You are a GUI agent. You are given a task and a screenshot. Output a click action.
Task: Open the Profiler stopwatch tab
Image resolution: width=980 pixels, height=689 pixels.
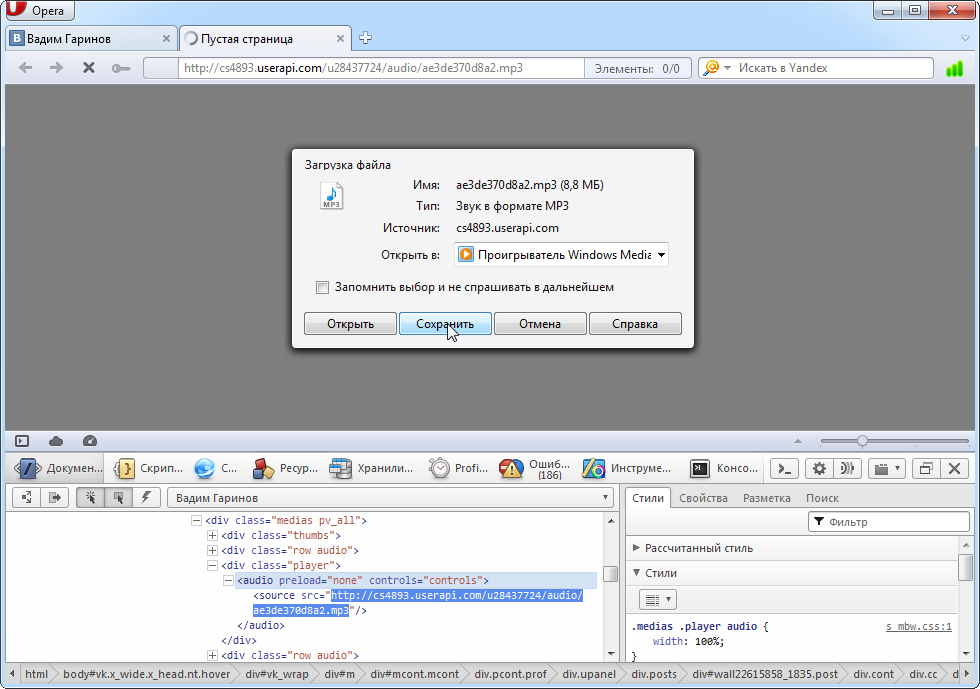459,468
